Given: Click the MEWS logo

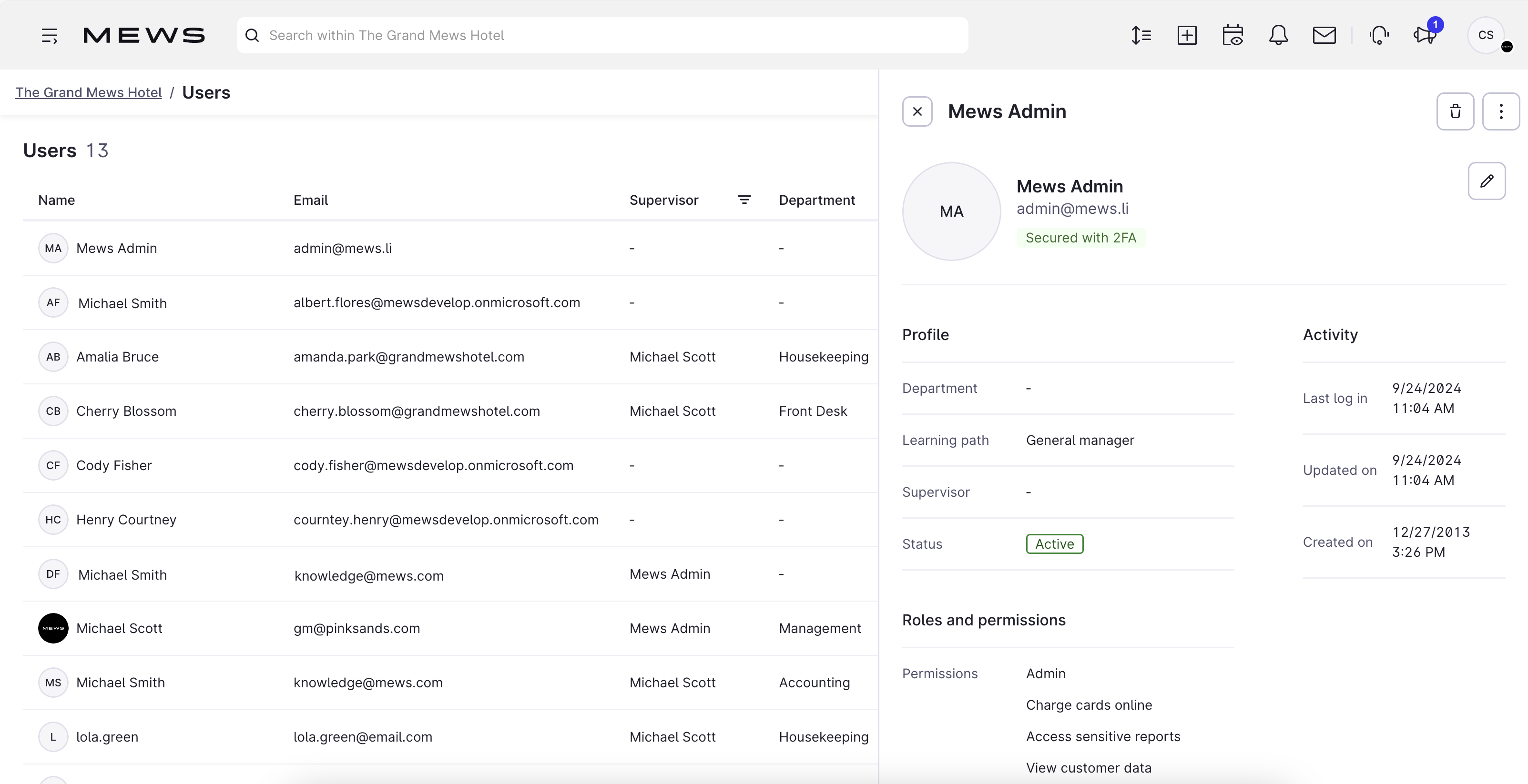Looking at the screenshot, I should (144, 36).
